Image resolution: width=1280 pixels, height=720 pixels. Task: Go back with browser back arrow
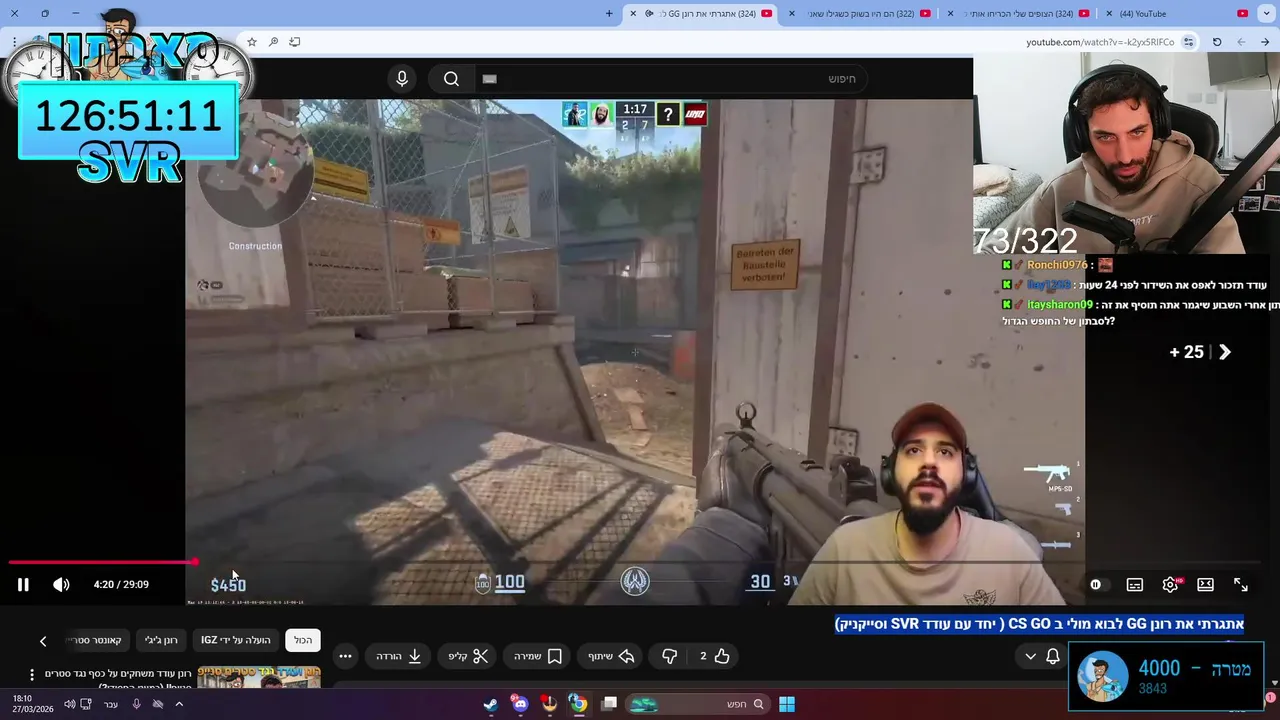1265,42
